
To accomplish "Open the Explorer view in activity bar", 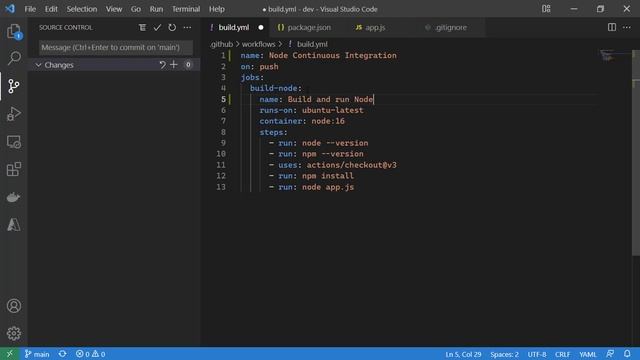I will click(x=14, y=31).
